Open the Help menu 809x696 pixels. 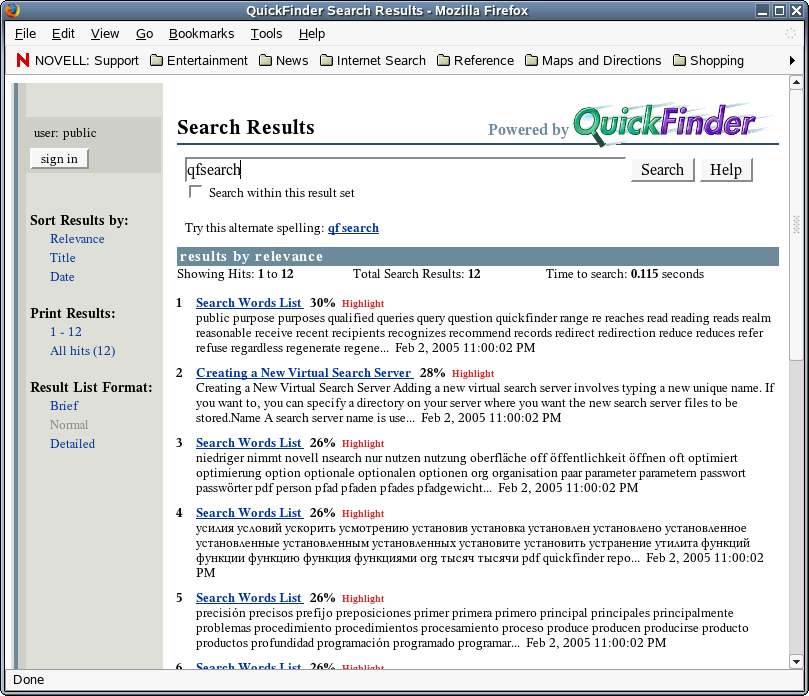[312, 34]
